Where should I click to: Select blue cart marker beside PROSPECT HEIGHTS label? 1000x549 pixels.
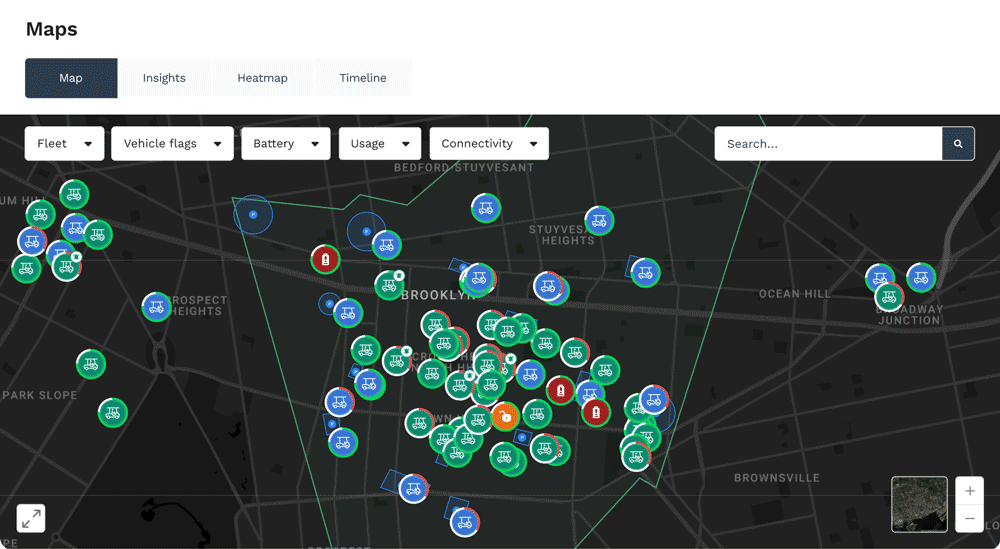click(156, 307)
